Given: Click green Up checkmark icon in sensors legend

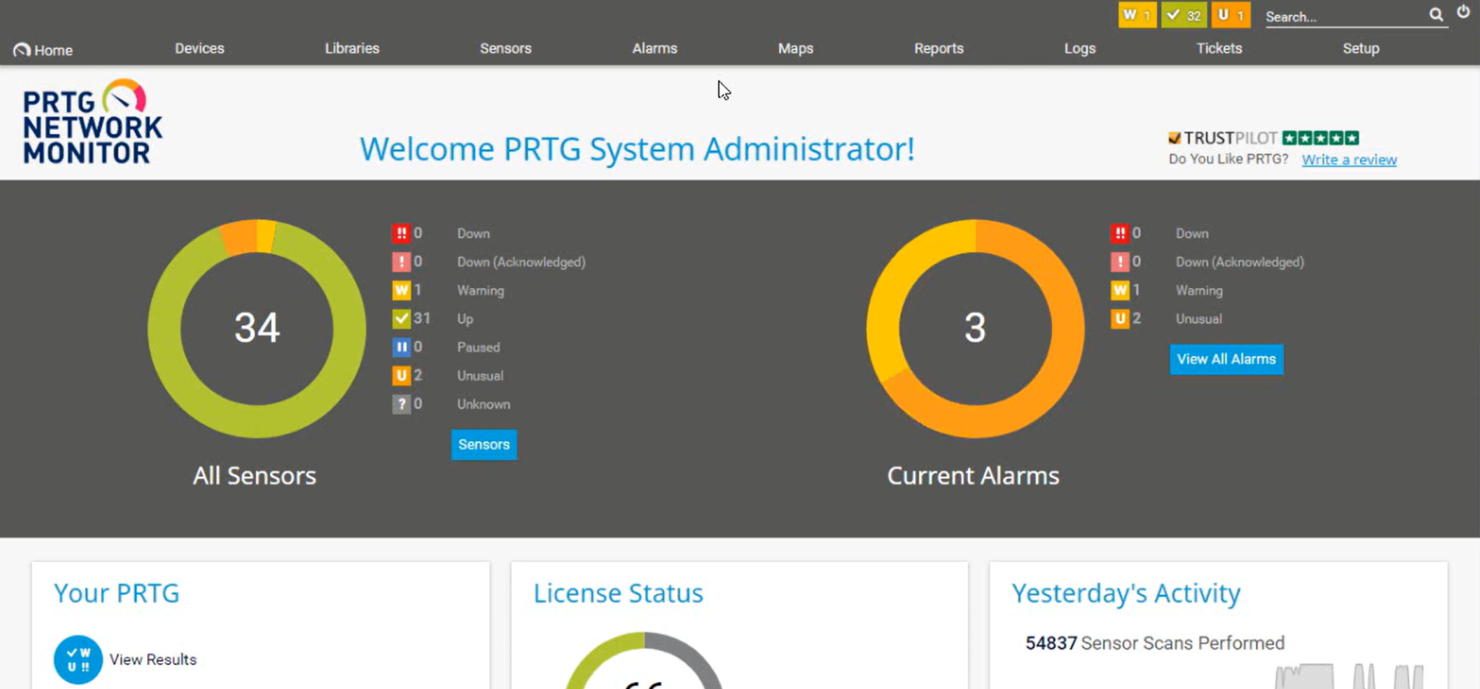Looking at the screenshot, I should 401,319.
